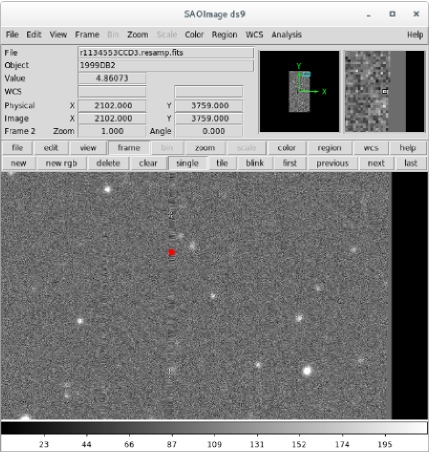429x452 pixels.
Task: Open the Analysis menu
Action: pos(286,35)
